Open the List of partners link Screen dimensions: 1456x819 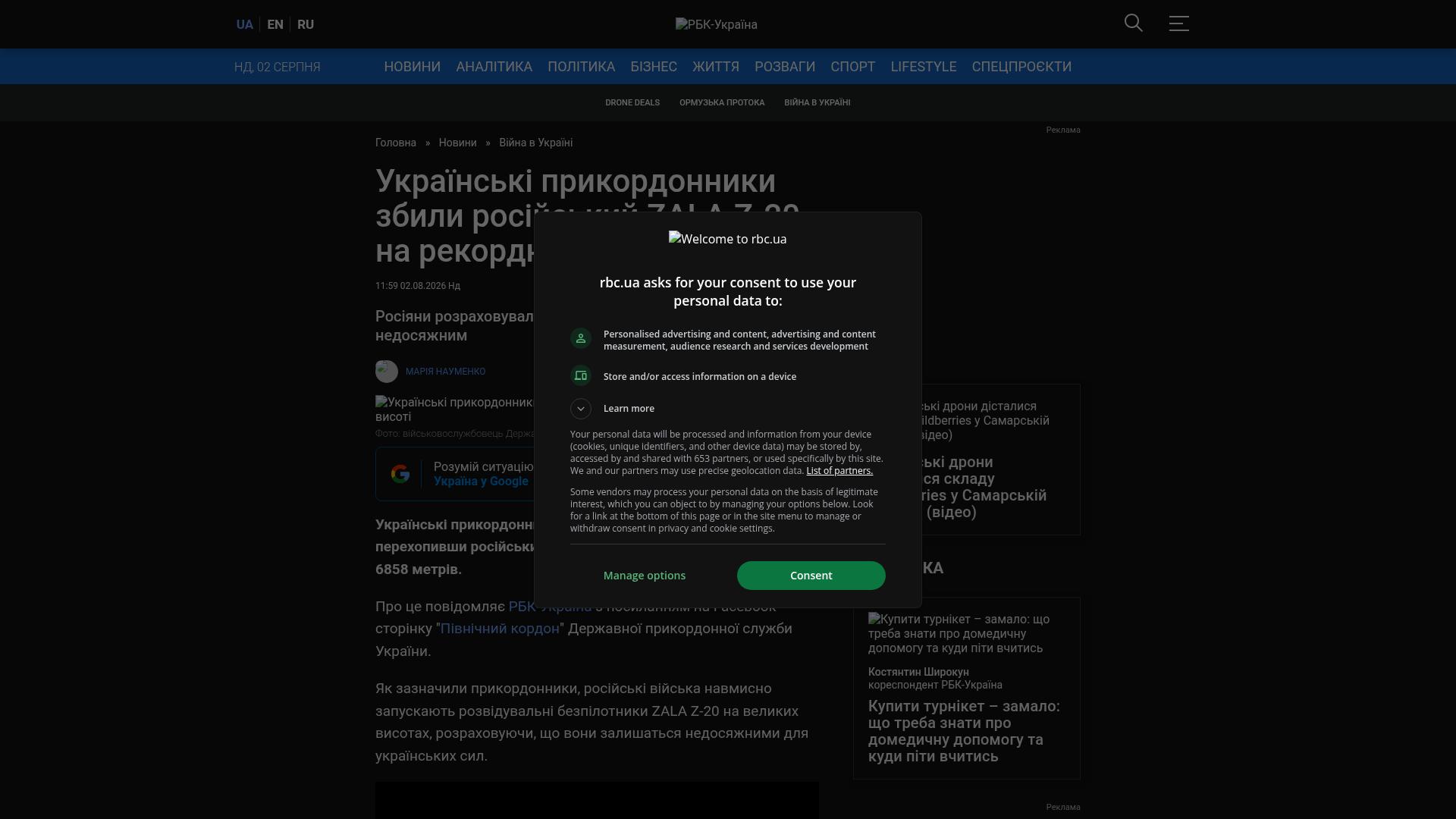click(839, 471)
